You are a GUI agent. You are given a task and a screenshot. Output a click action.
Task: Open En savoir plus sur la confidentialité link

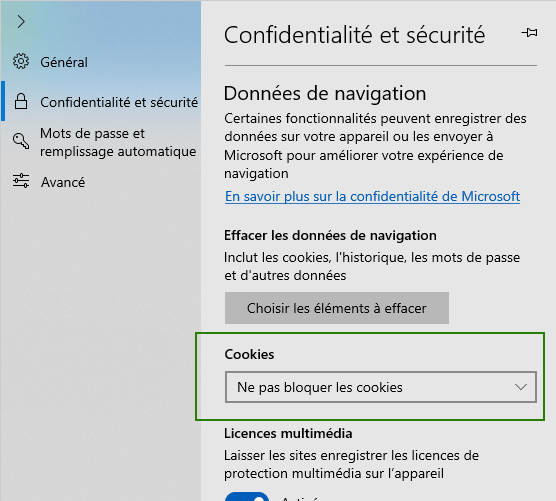tap(372, 196)
